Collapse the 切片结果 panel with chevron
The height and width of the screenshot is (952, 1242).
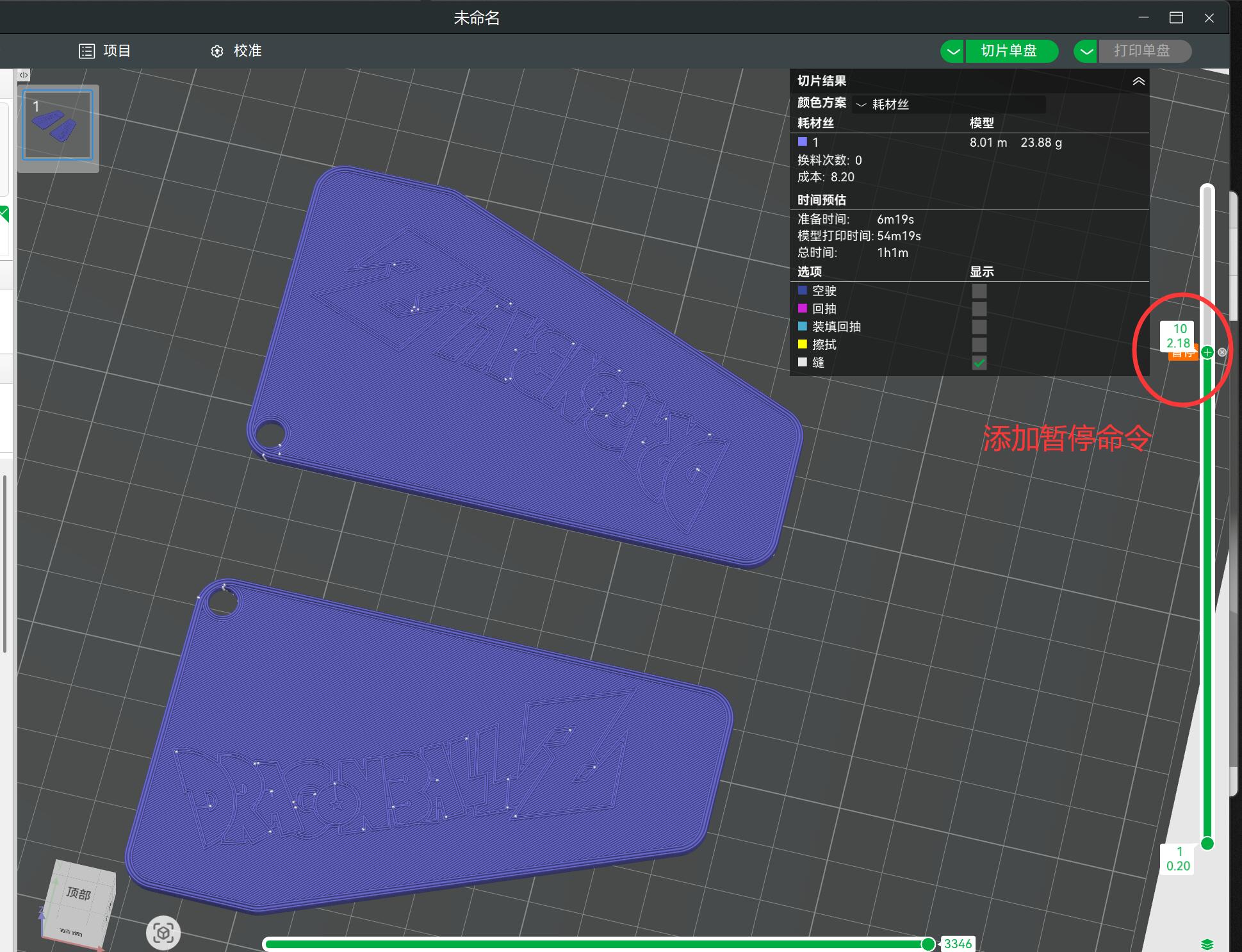pos(1138,81)
